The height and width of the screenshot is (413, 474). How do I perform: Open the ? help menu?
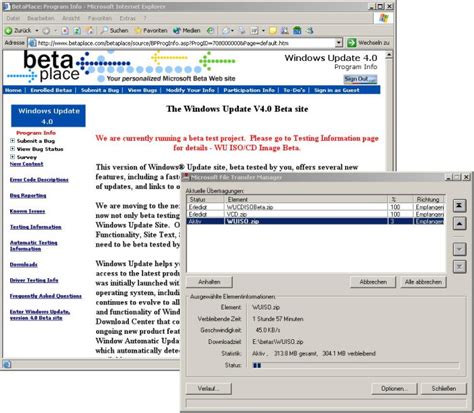click(x=145, y=18)
